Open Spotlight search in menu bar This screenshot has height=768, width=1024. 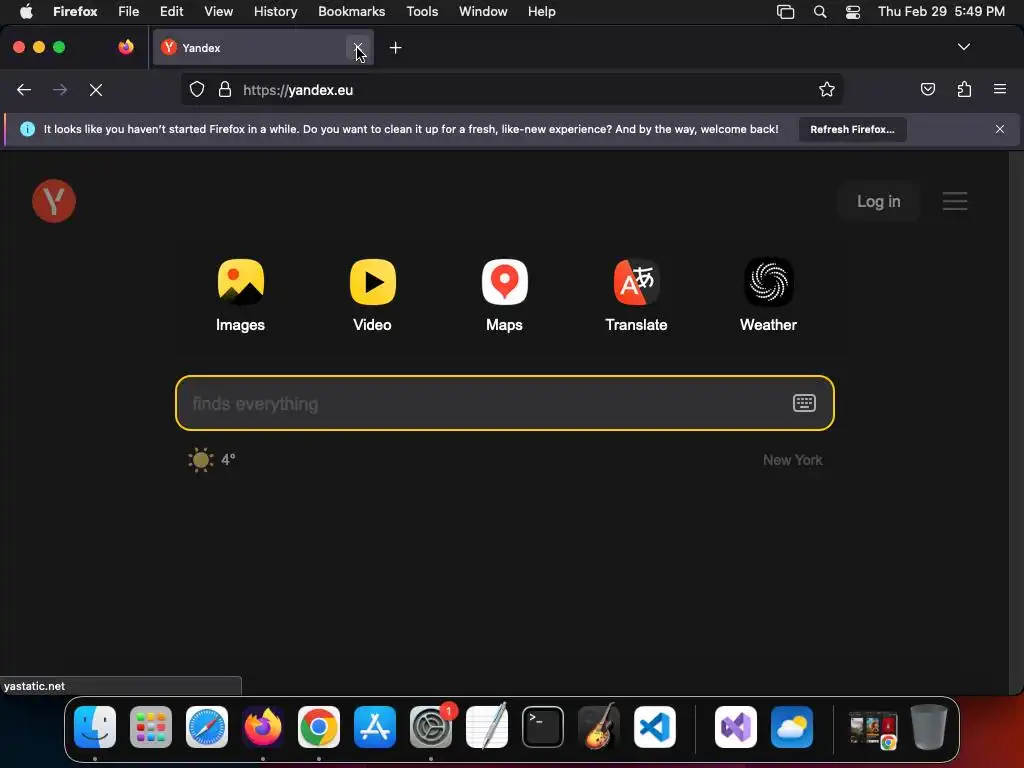[820, 11]
